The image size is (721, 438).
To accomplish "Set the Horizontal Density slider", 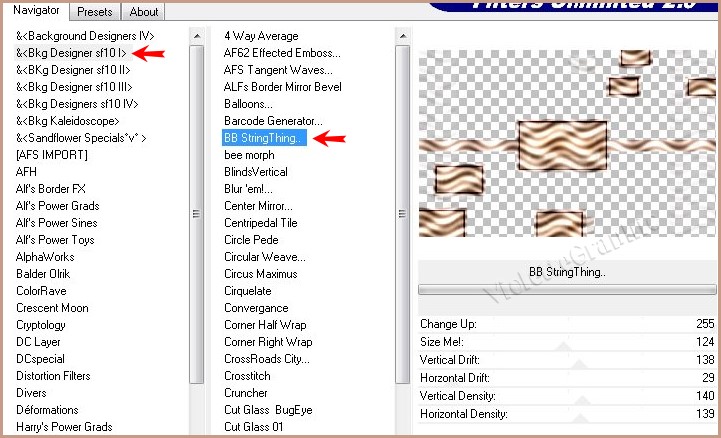I will (567, 414).
